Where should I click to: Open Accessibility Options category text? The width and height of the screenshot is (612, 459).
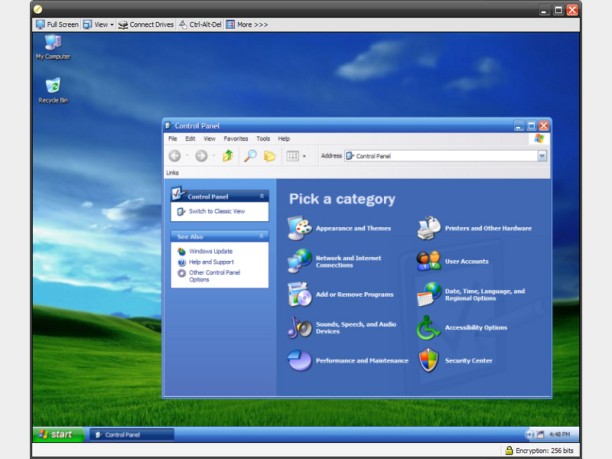point(476,327)
